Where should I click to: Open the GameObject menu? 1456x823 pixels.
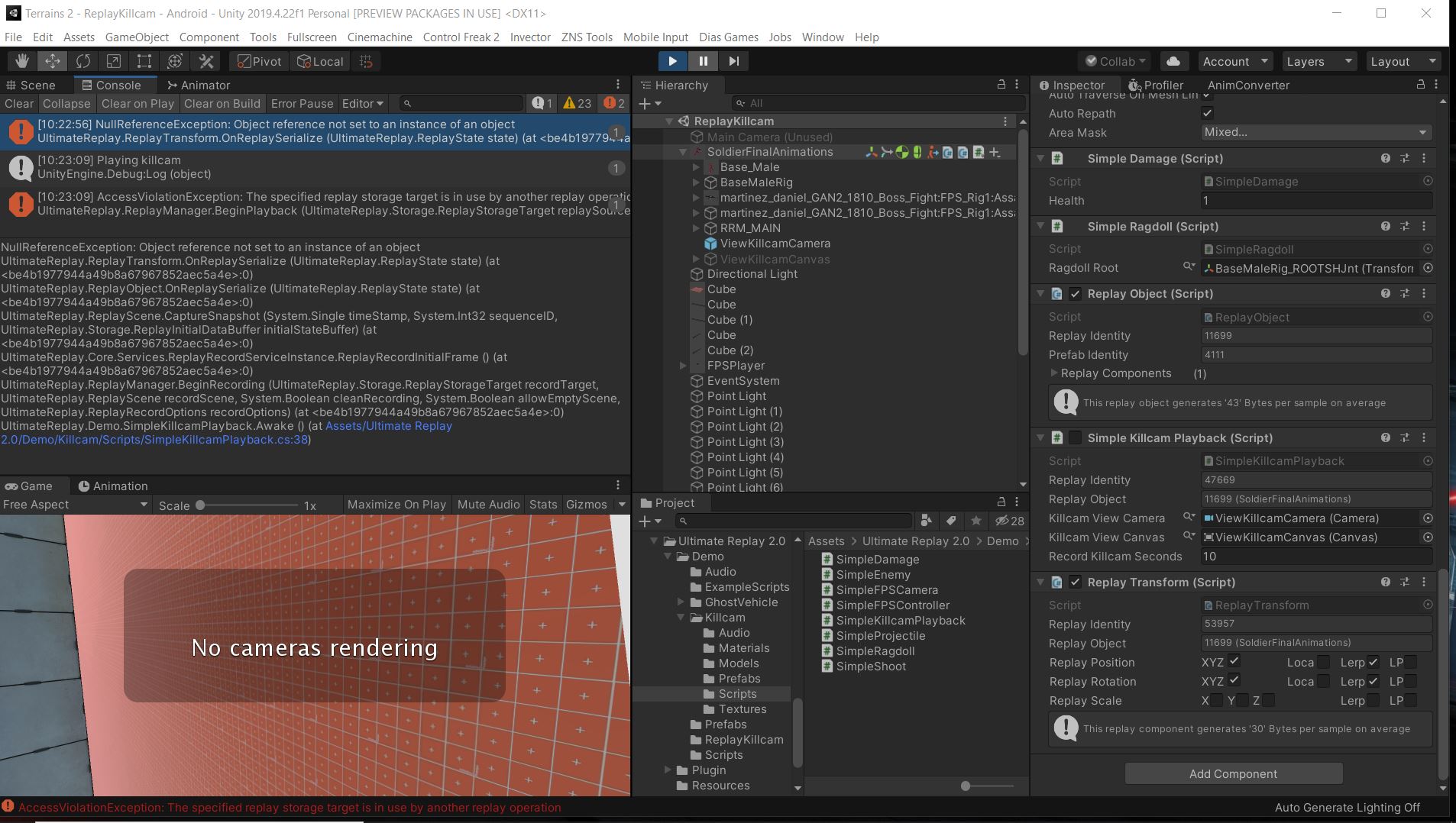(137, 37)
